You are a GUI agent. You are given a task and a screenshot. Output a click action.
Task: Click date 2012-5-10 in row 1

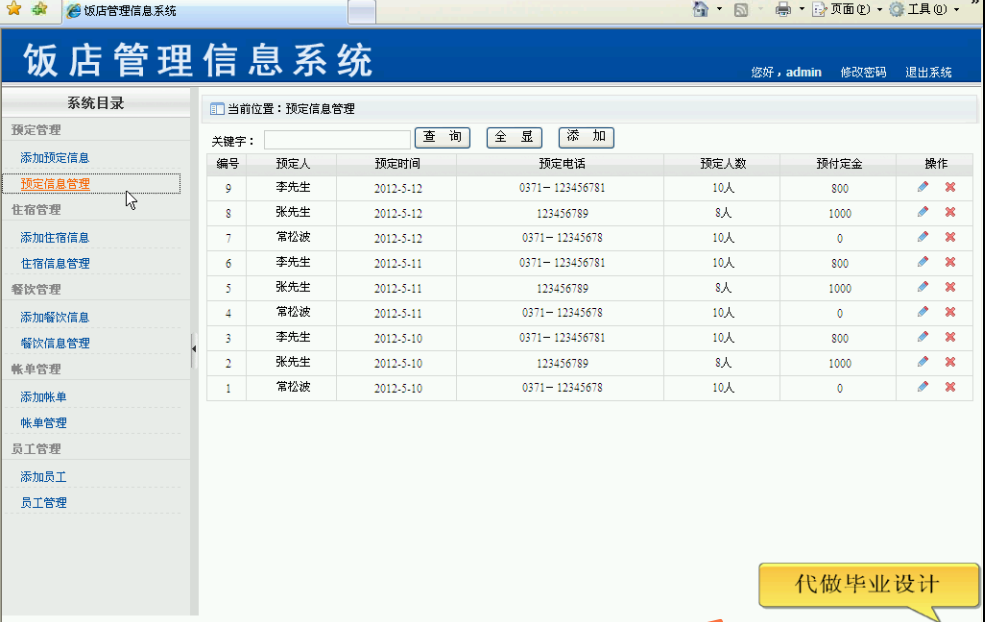point(398,388)
